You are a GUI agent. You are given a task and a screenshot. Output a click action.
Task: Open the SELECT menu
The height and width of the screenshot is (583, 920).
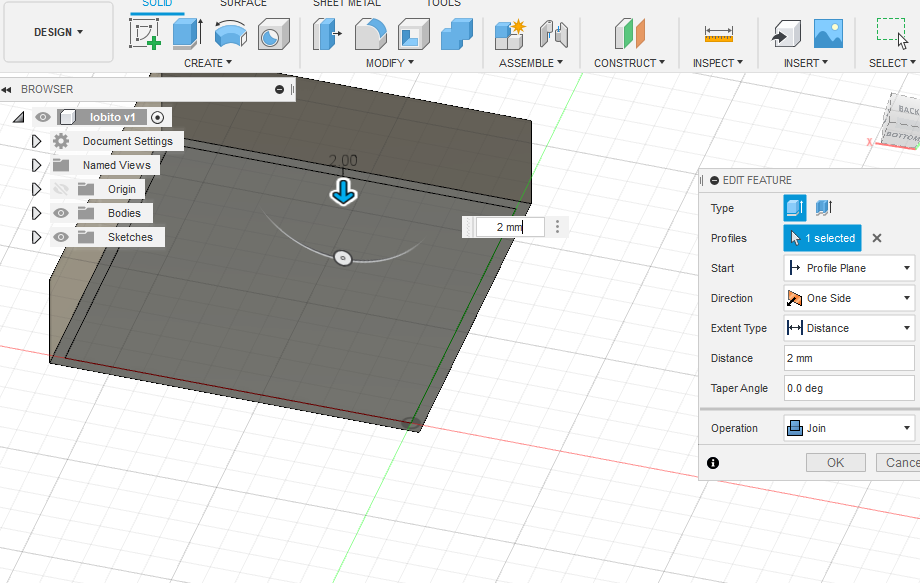pos(892,63)
